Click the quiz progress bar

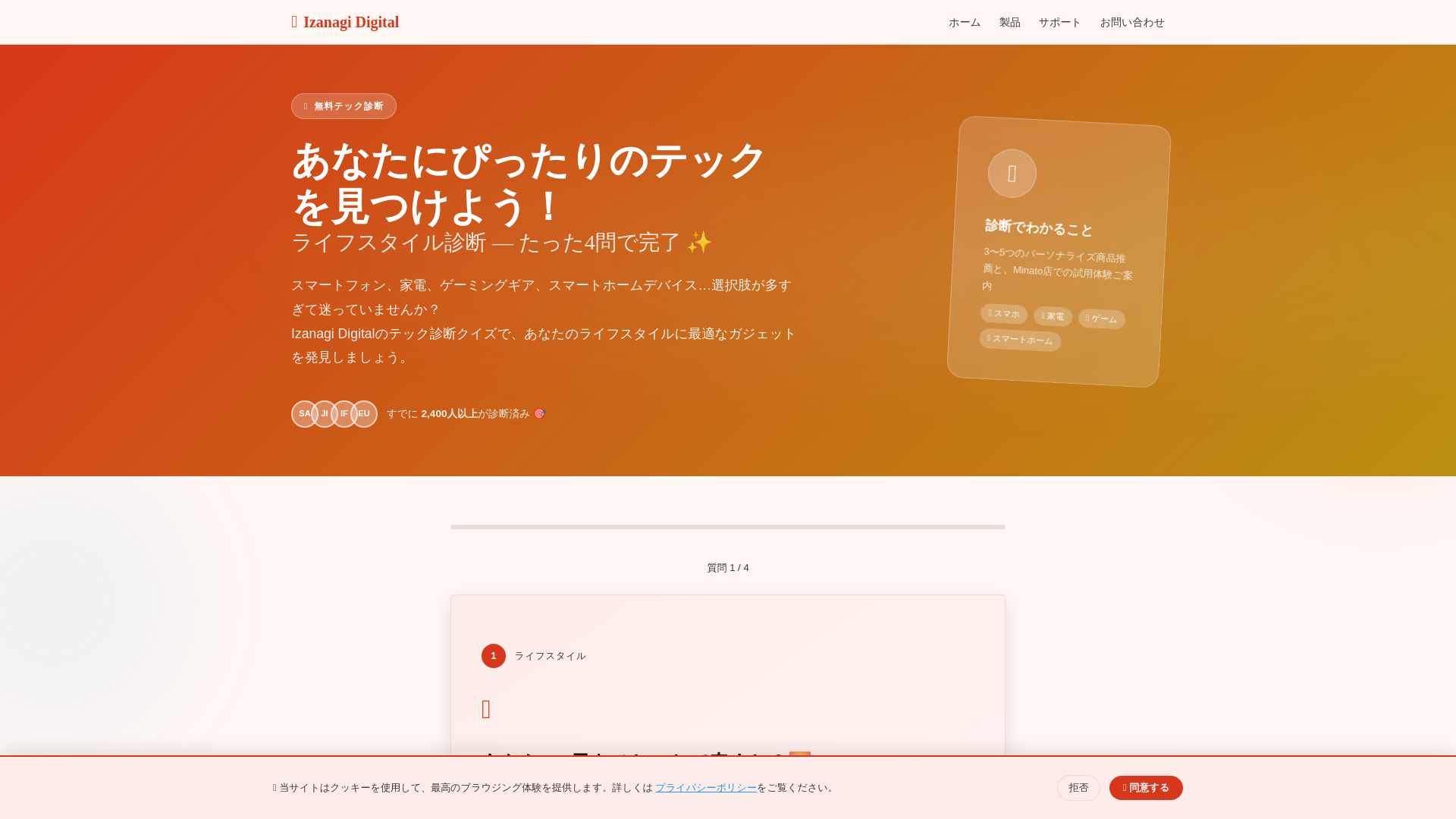(728, 527)
